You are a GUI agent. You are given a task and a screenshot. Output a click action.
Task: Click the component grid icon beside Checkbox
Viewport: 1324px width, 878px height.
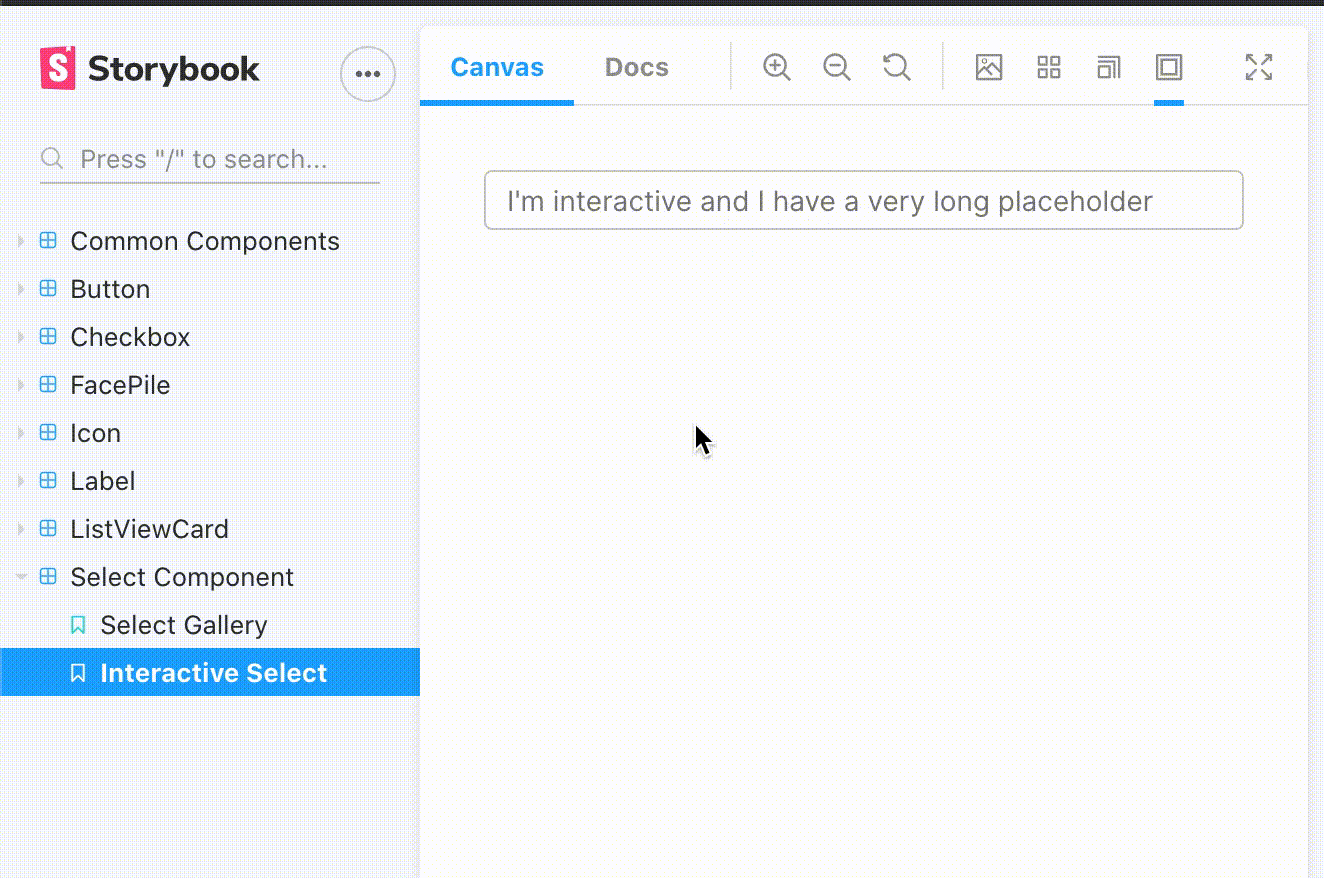(x=48, y=337)
